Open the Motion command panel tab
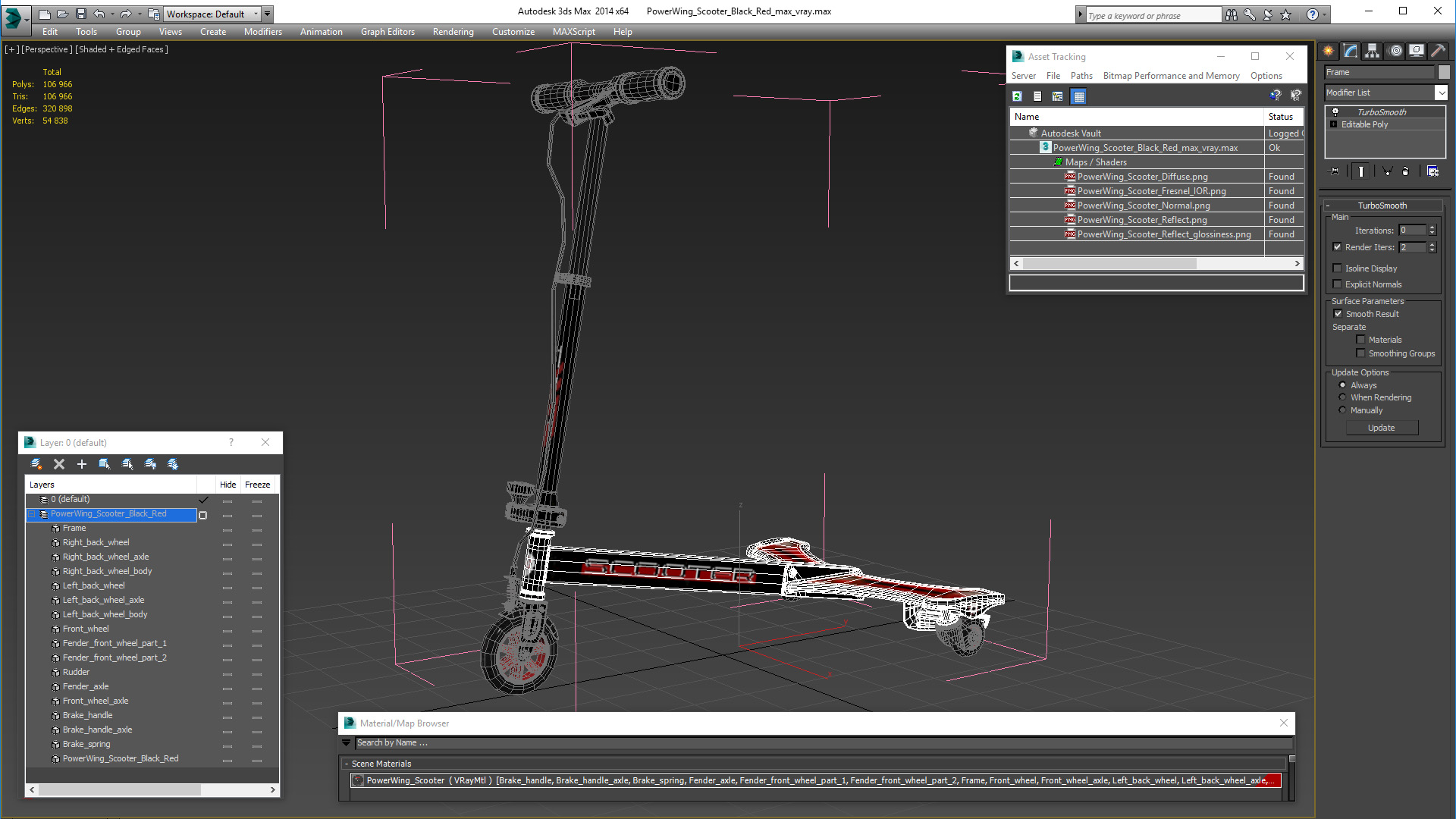Viewport: 1456px width, 819px height. (x=1395, y=51)
